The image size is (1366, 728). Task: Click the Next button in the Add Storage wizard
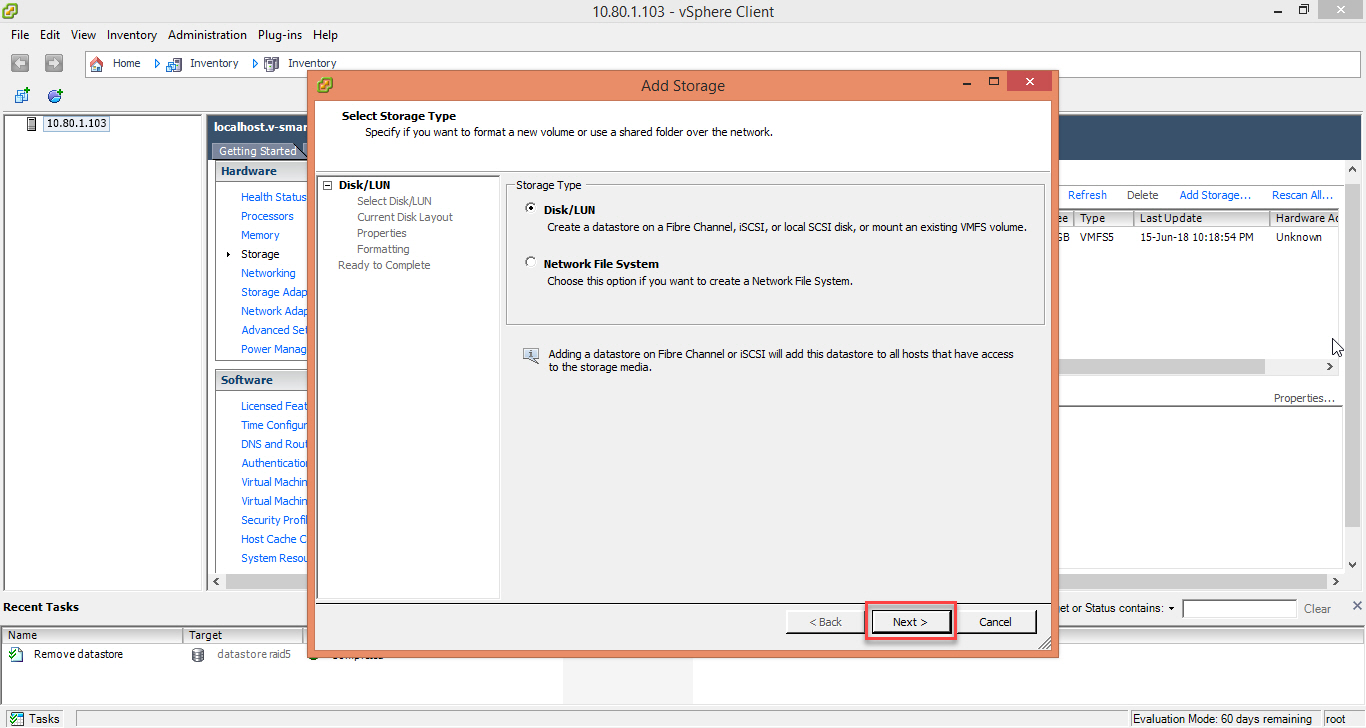pyautogui.click(x=909, y=621)
